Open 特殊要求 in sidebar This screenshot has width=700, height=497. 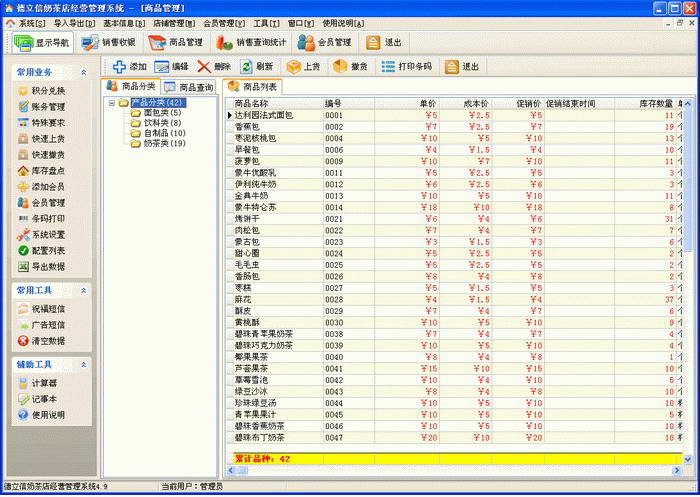42,123
